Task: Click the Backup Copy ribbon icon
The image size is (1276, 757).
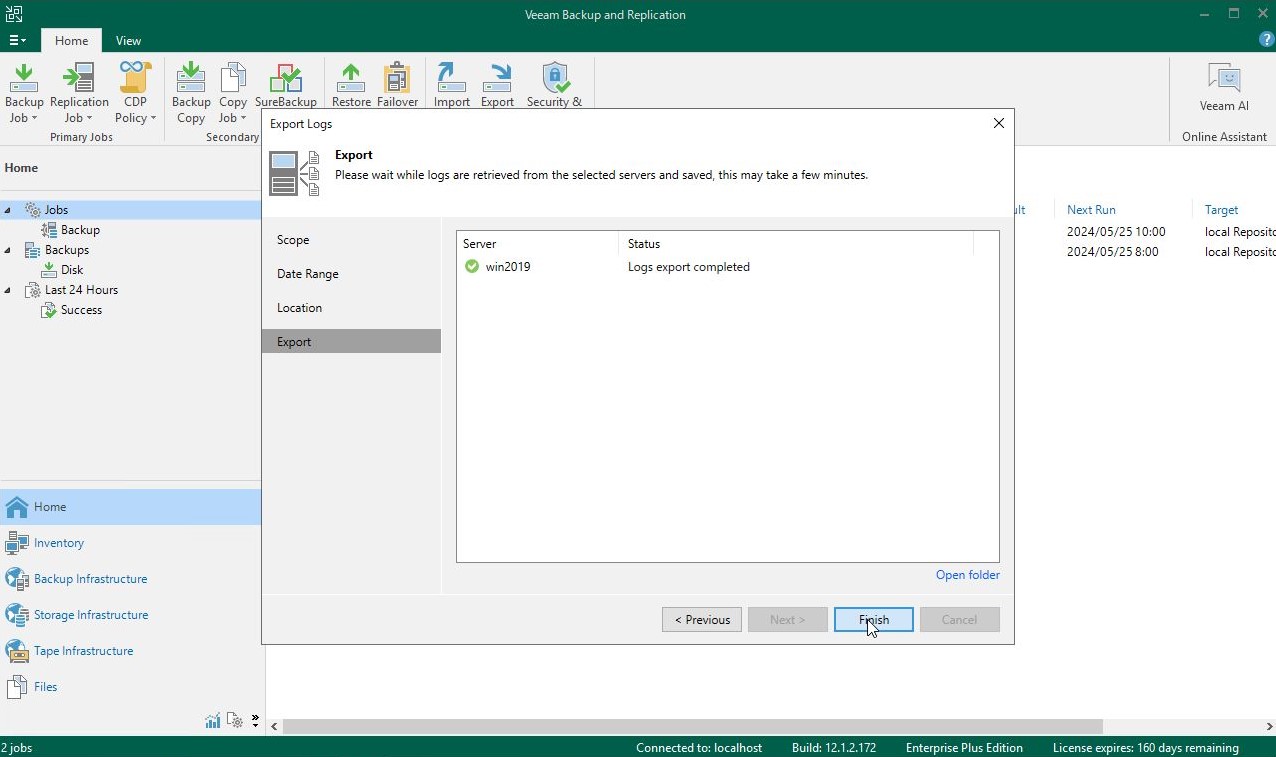Action: tap(191, 92)
